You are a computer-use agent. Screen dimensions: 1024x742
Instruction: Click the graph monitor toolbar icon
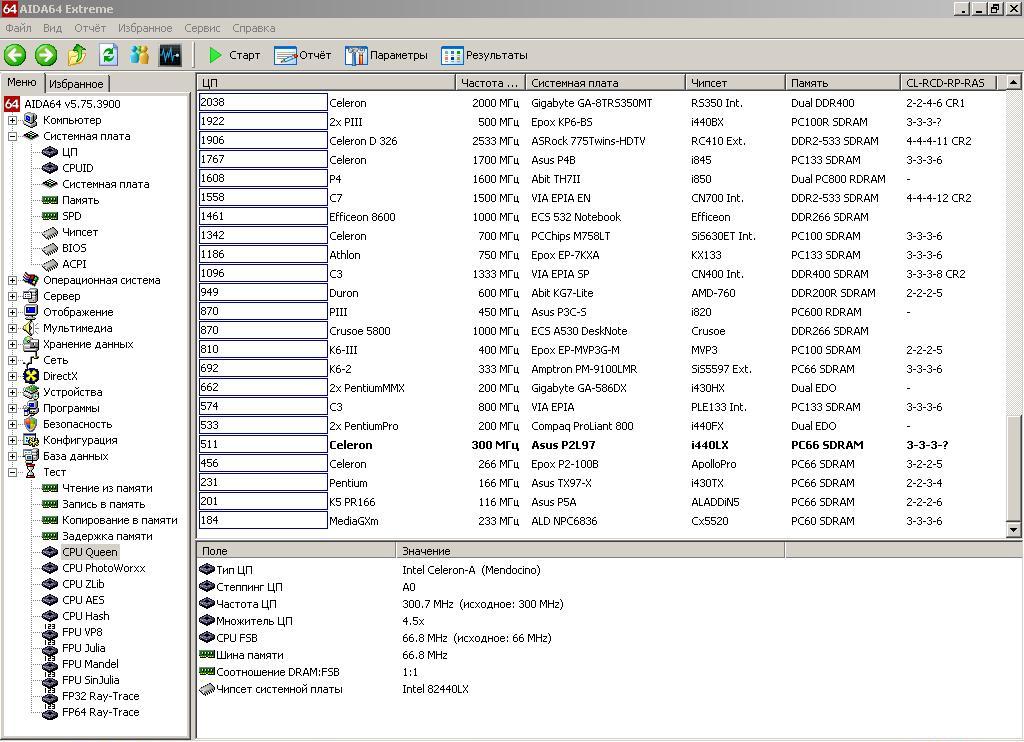[x=170, y=55]
